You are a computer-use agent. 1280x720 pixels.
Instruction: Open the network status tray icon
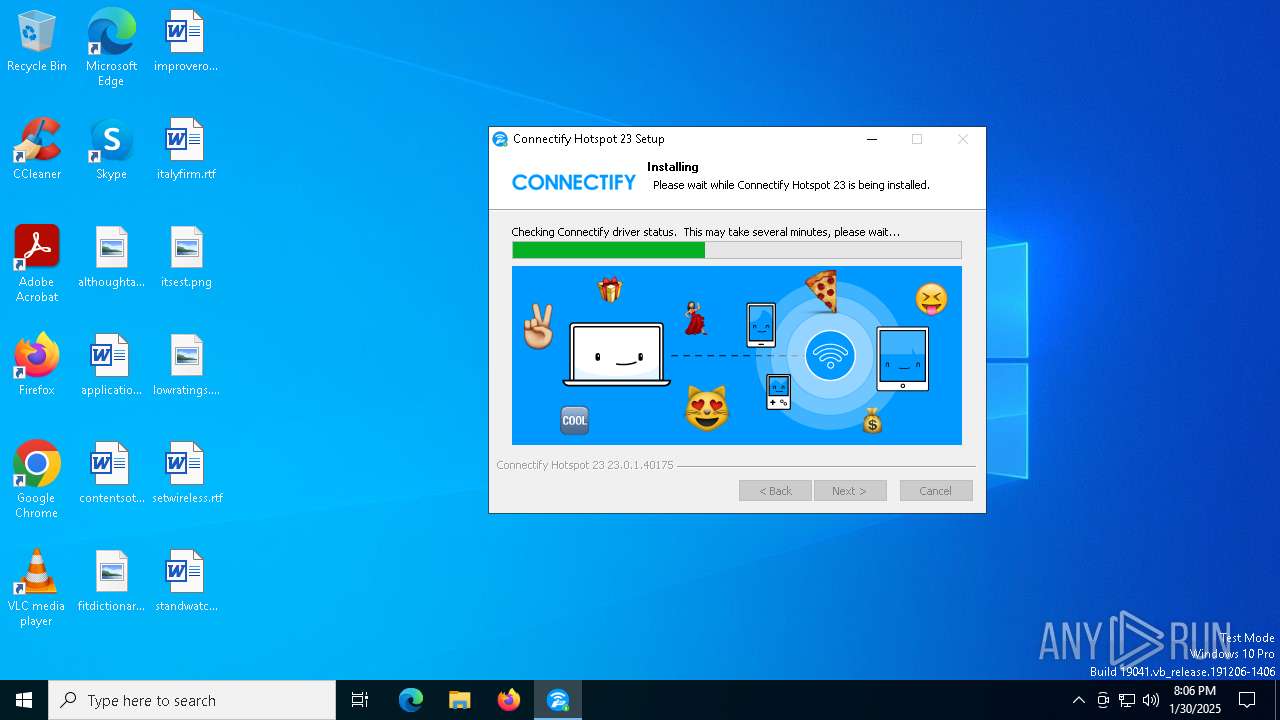(1127, 700)
